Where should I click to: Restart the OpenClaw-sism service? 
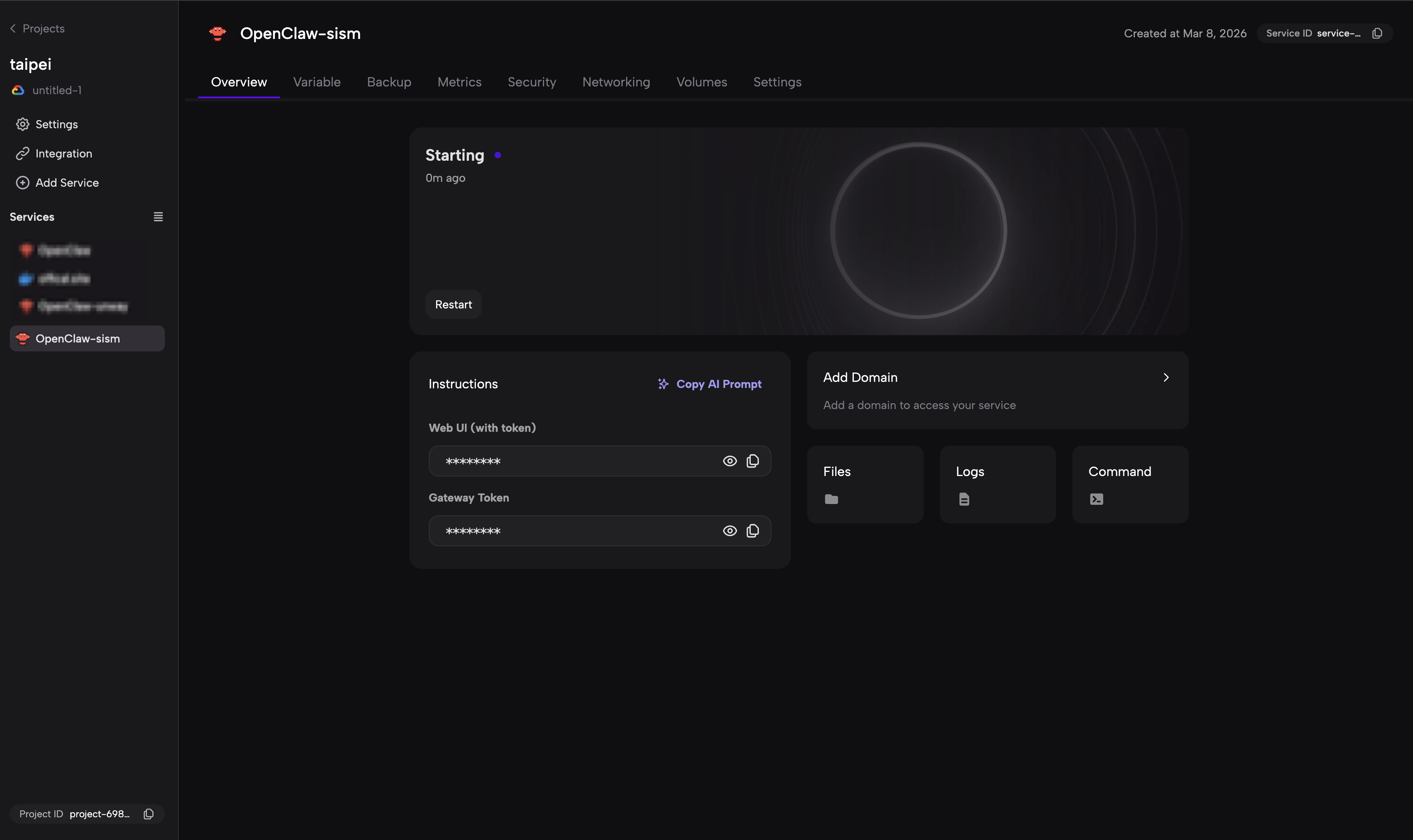[x=453, y=304]
